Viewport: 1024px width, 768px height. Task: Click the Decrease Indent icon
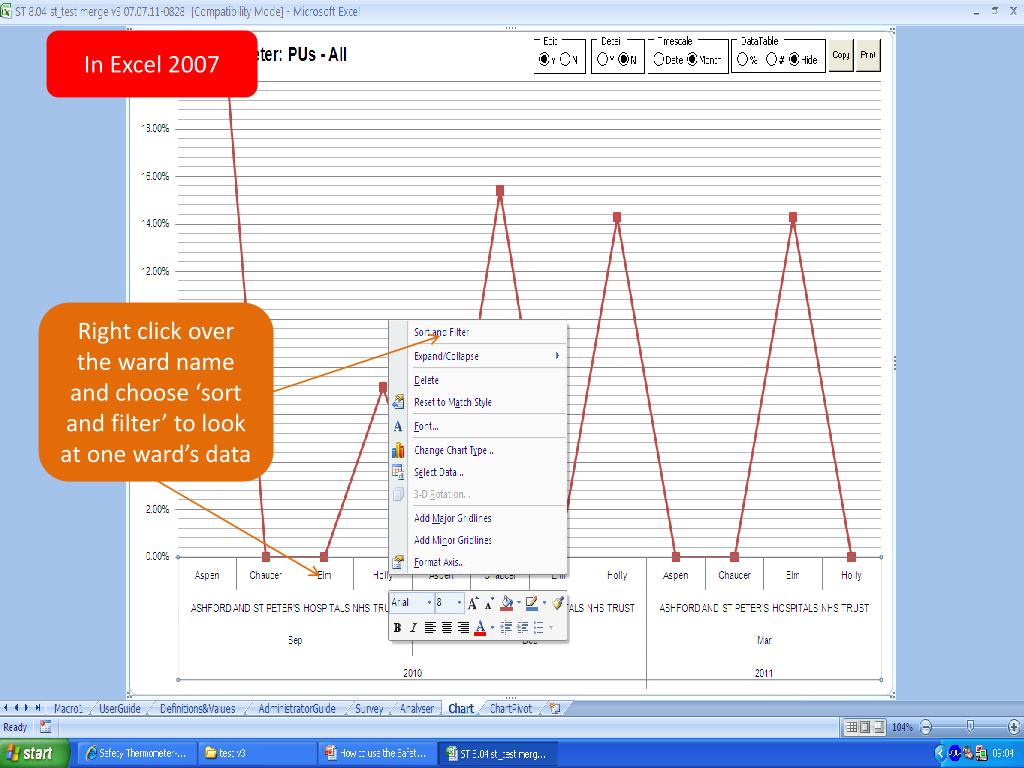click(506, 628)
